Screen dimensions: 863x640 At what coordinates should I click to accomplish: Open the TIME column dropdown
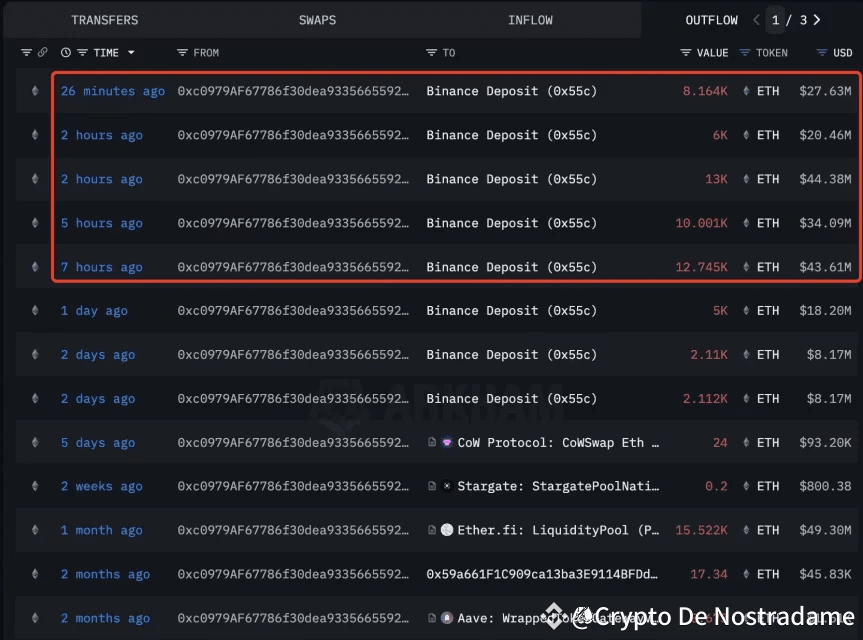tap(131, 52)
